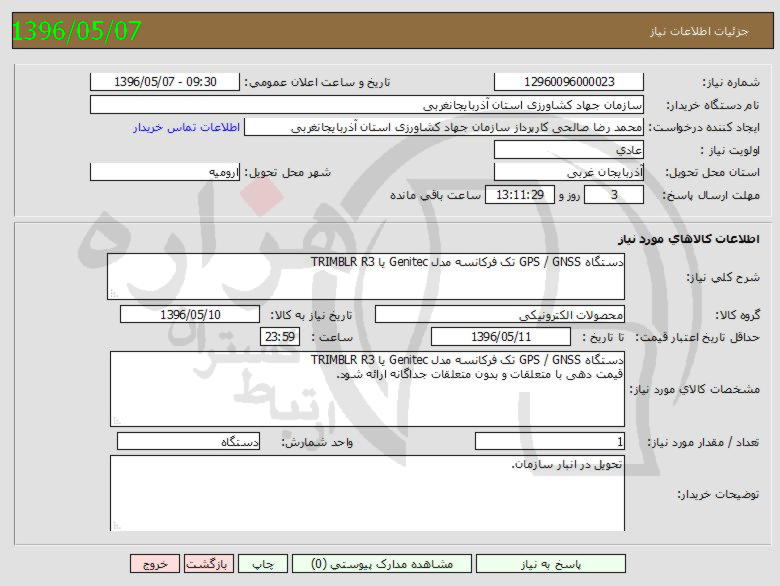Screen dimensions: 780x586
Task: Select the تاریخ و ساعت اعلان عمومی field
Action: (165, 82)
